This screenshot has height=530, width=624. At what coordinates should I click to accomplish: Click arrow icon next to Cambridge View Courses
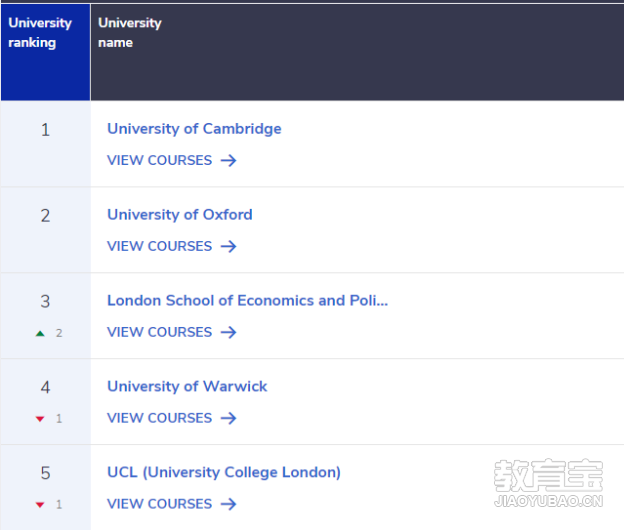pos(229,160)
